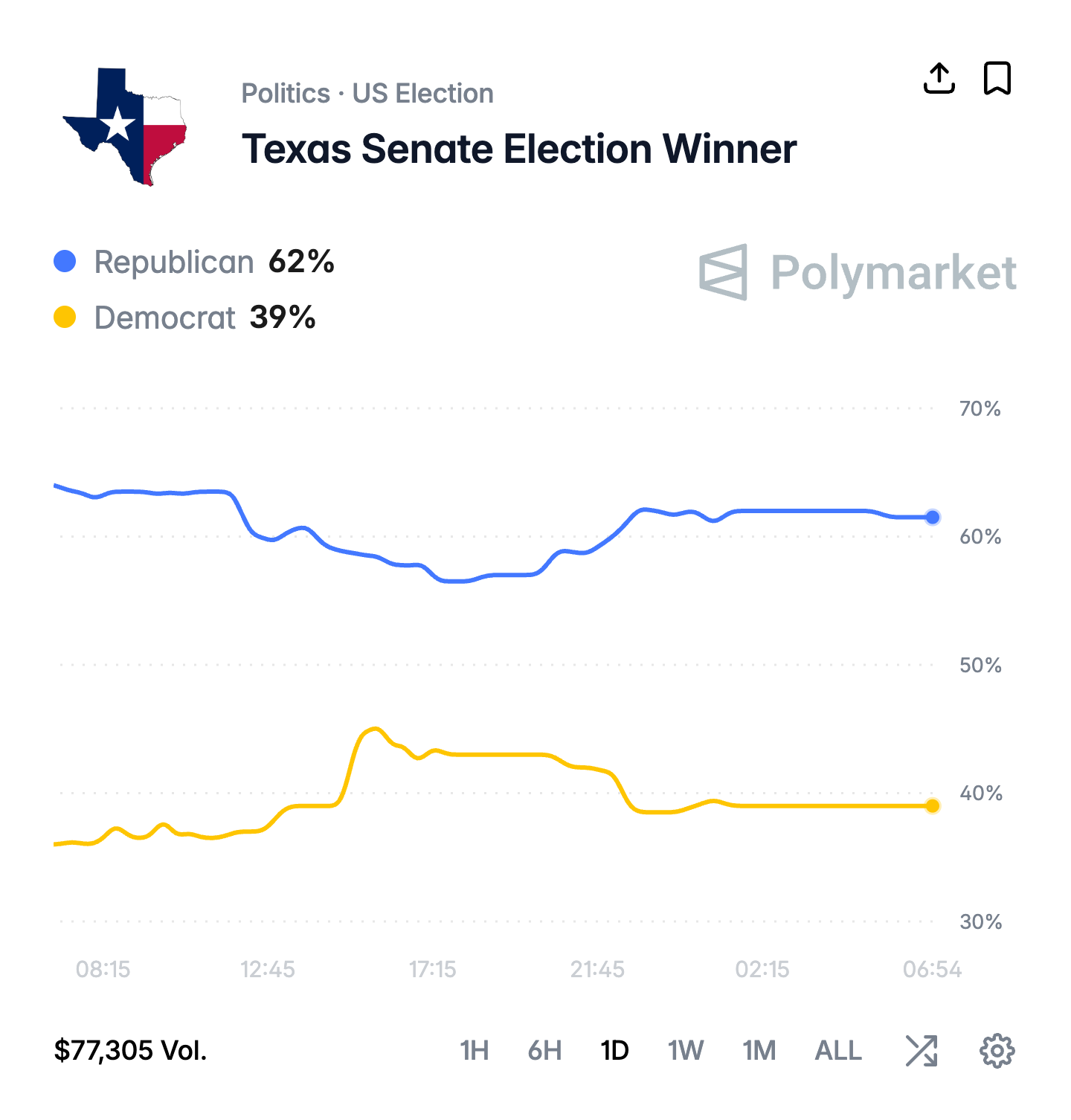Select the 6H time range
Viewport: 1071px width, 1120px height.
tap(544, 1050)
